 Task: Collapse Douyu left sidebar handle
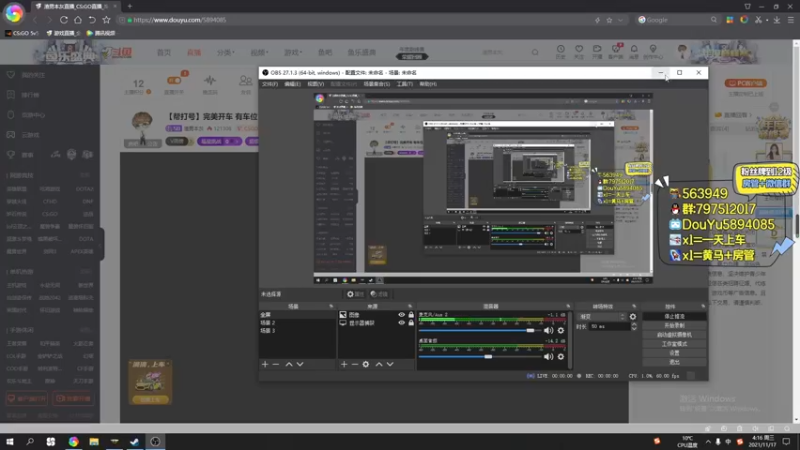point(102,244)
